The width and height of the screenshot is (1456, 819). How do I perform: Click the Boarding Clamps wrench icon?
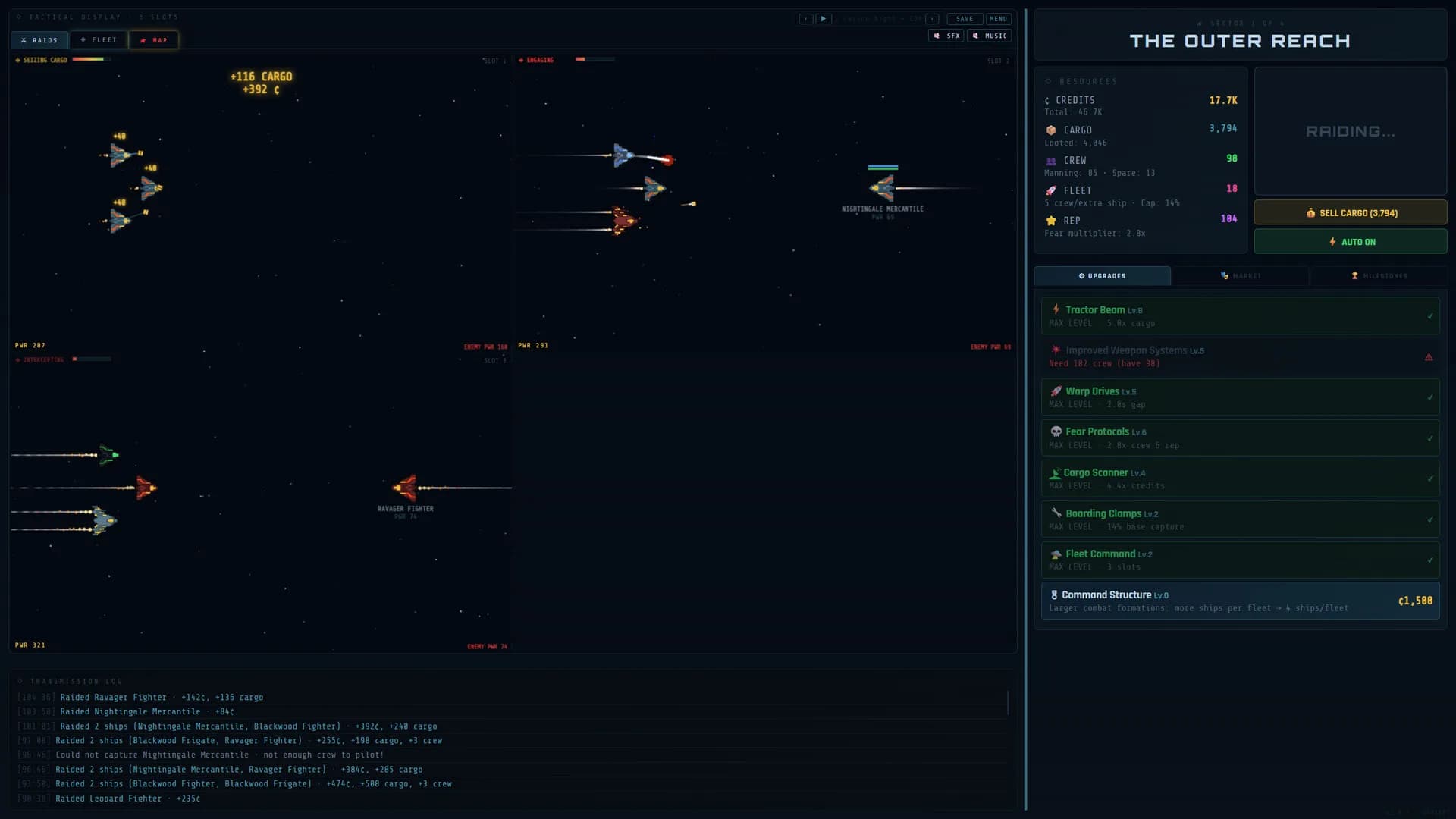click(1056, 513)
